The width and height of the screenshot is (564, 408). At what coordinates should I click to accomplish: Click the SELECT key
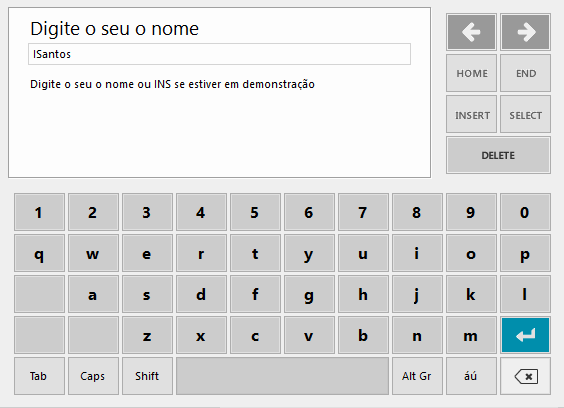coord(525,114)
